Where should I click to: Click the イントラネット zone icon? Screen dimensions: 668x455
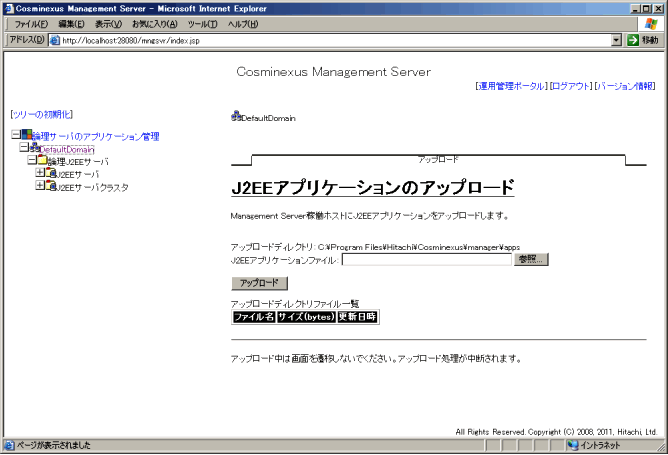coord(573,446)
